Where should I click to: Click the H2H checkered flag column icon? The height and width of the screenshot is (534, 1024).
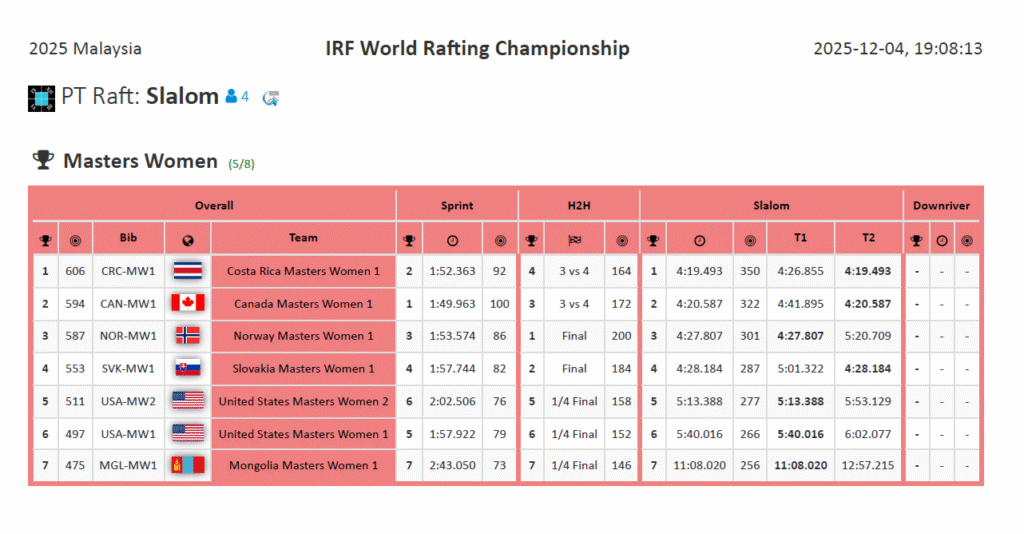pos(574,240)
